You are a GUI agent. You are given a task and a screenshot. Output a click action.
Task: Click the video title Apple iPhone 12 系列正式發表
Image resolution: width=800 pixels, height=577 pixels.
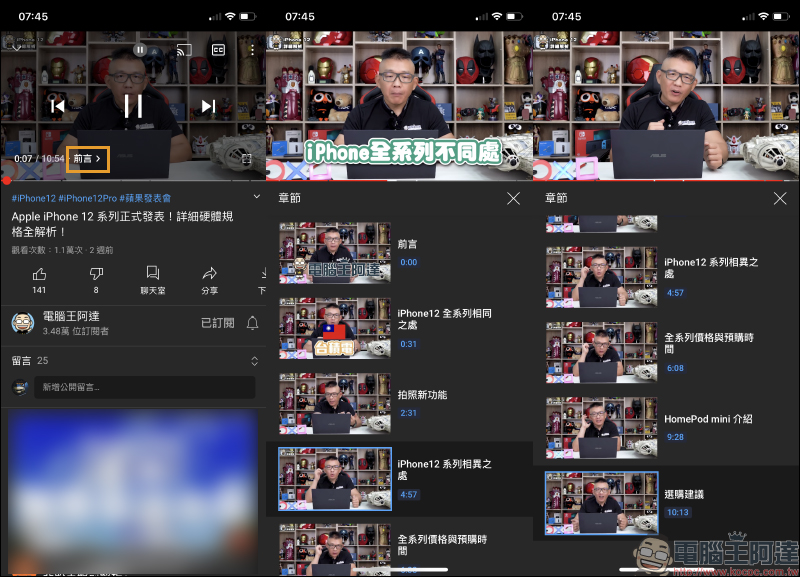tap(122, 223)
